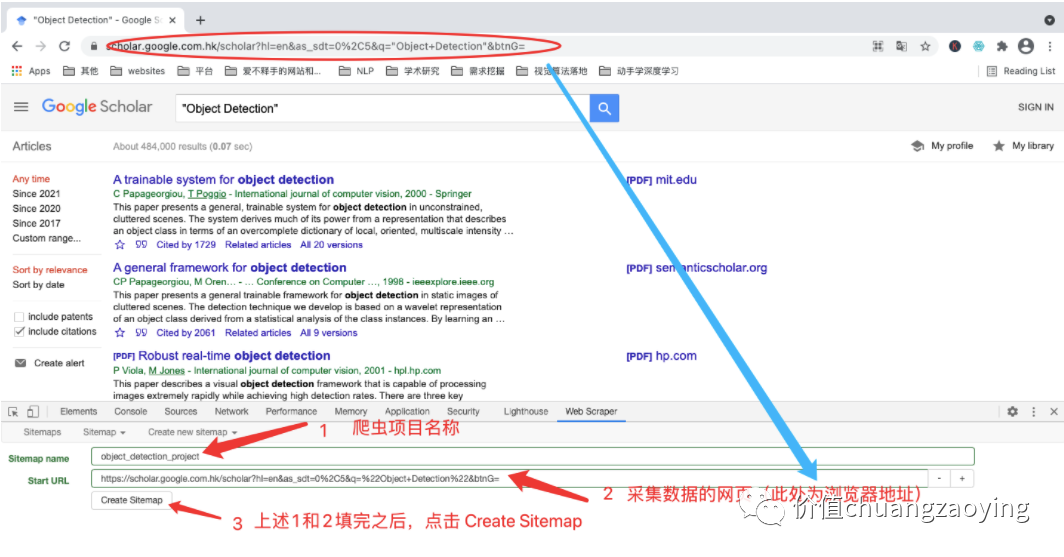Cite the trainable system article quote icon
The height and width of the screenshot is (557, 1064).
click(x=141, y=245)
